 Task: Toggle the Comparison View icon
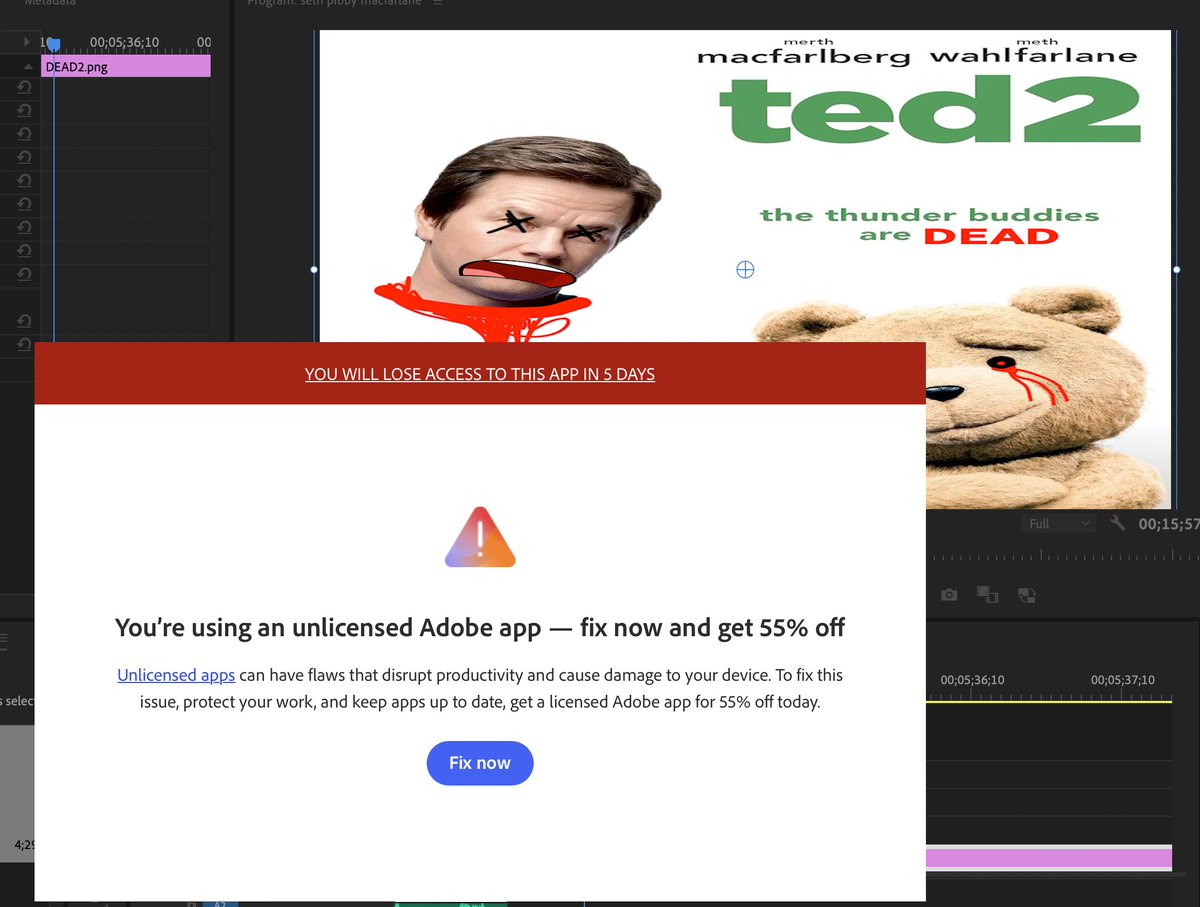pos(988,595)
